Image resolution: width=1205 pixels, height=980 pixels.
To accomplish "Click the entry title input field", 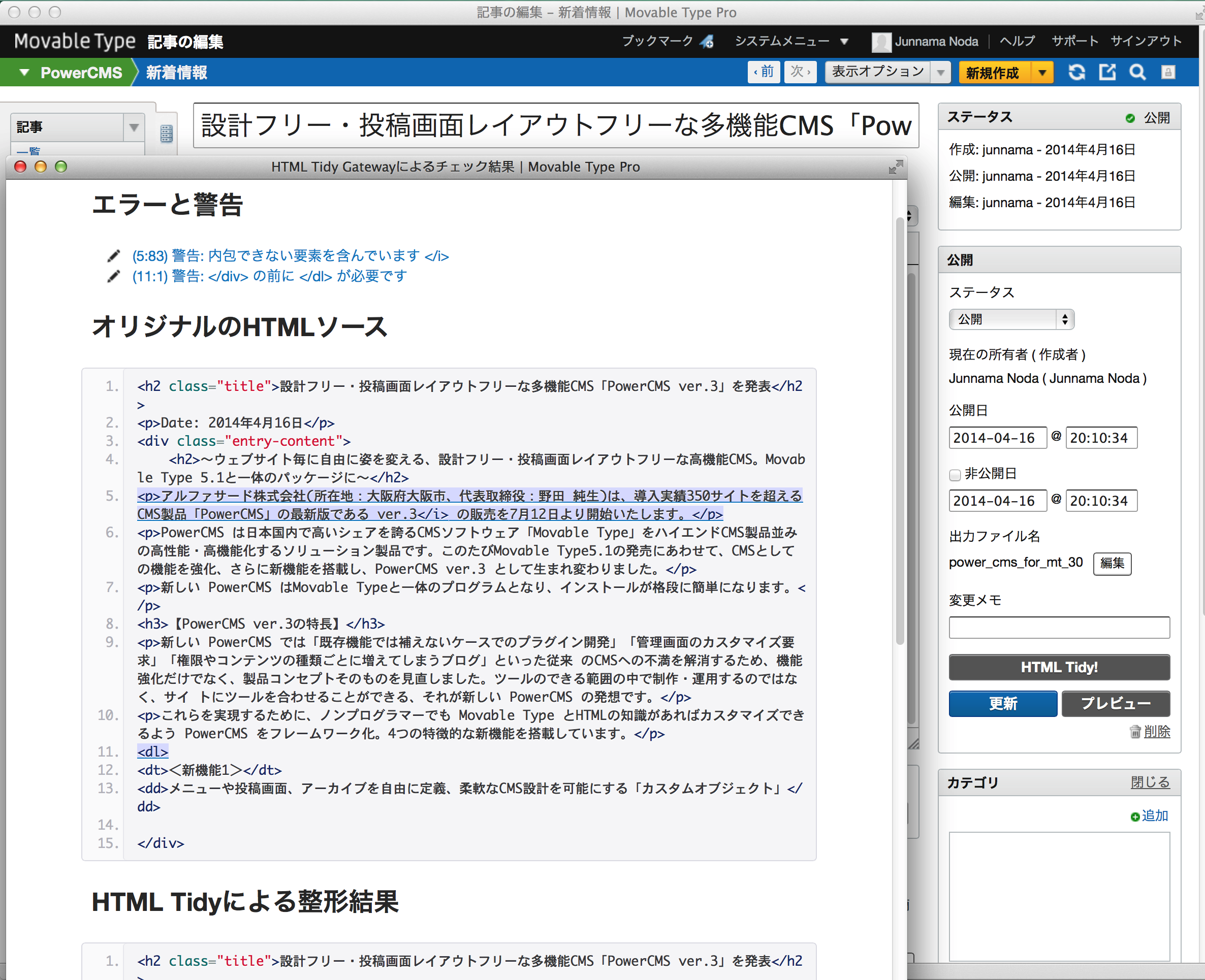I will click(x=556, y=125).
